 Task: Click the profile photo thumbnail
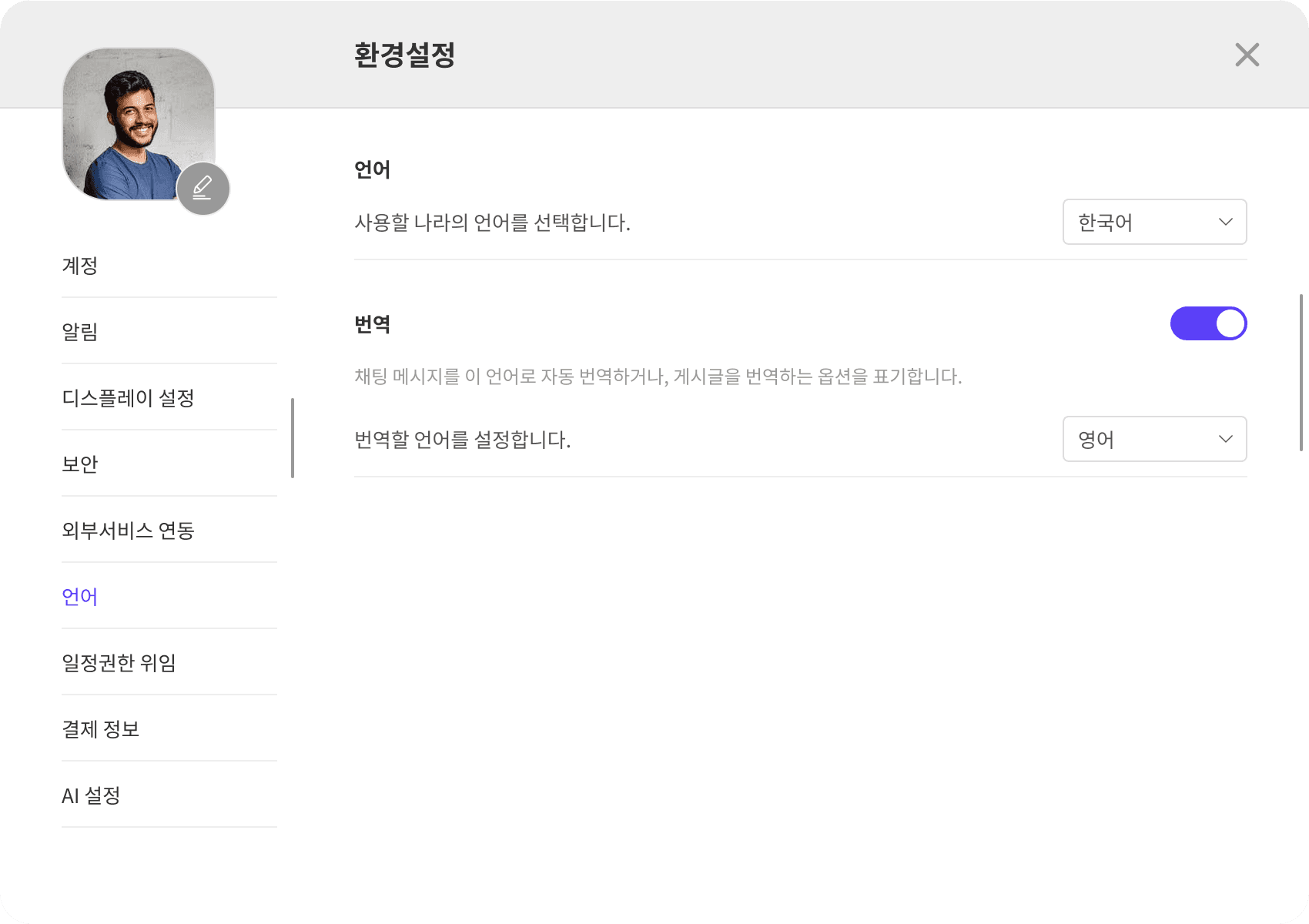139,124
